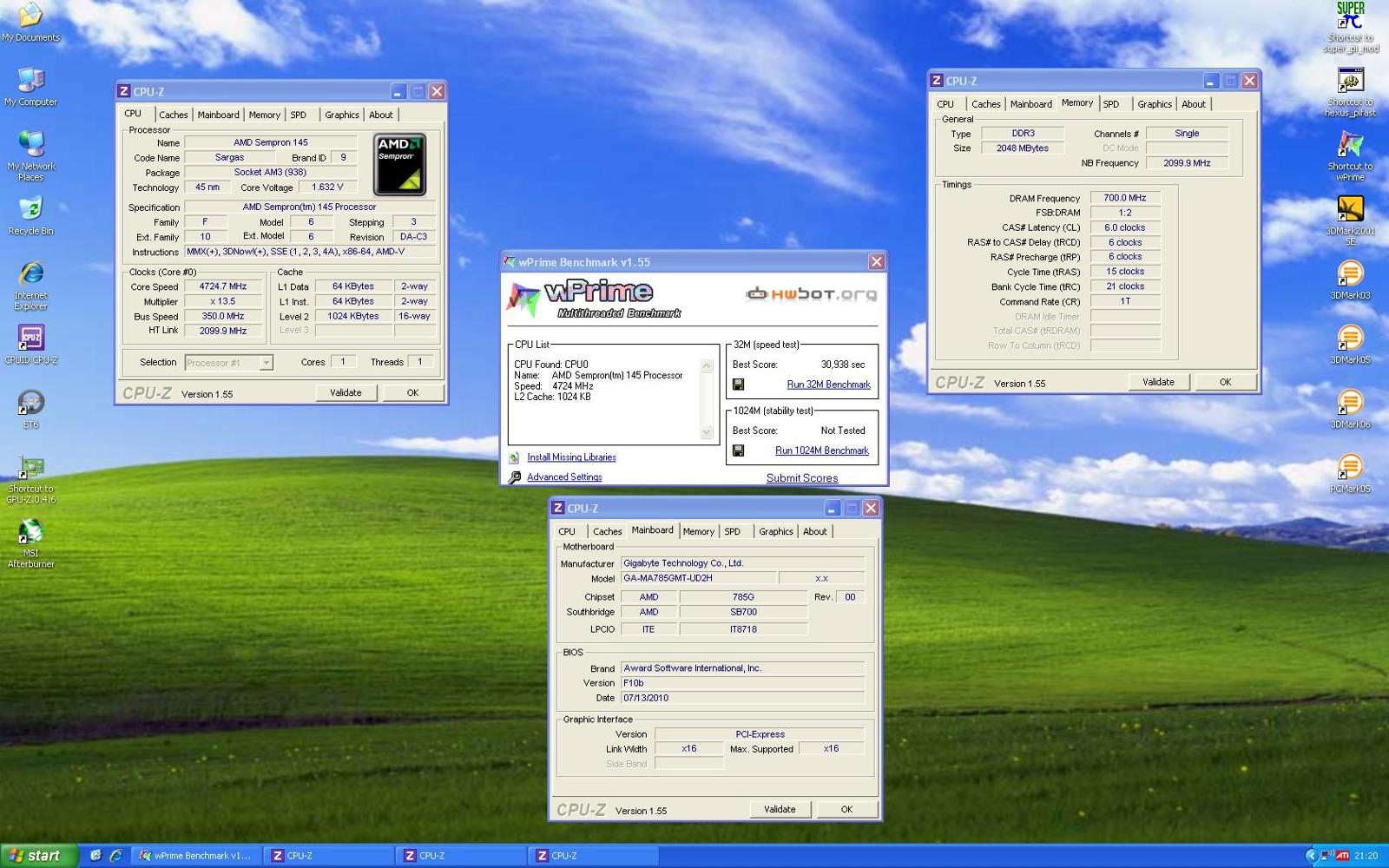Viewport: 1389px width, 868px height.
Task: Click the GA-MA785GMT-UD2H model field
Action: click(x=698, y=578)
